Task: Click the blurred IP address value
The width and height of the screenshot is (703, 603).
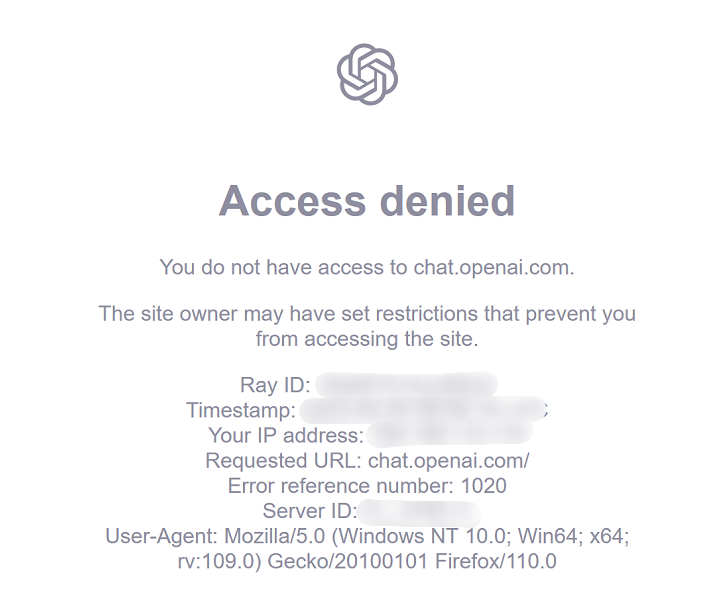Action: point(448,436)
